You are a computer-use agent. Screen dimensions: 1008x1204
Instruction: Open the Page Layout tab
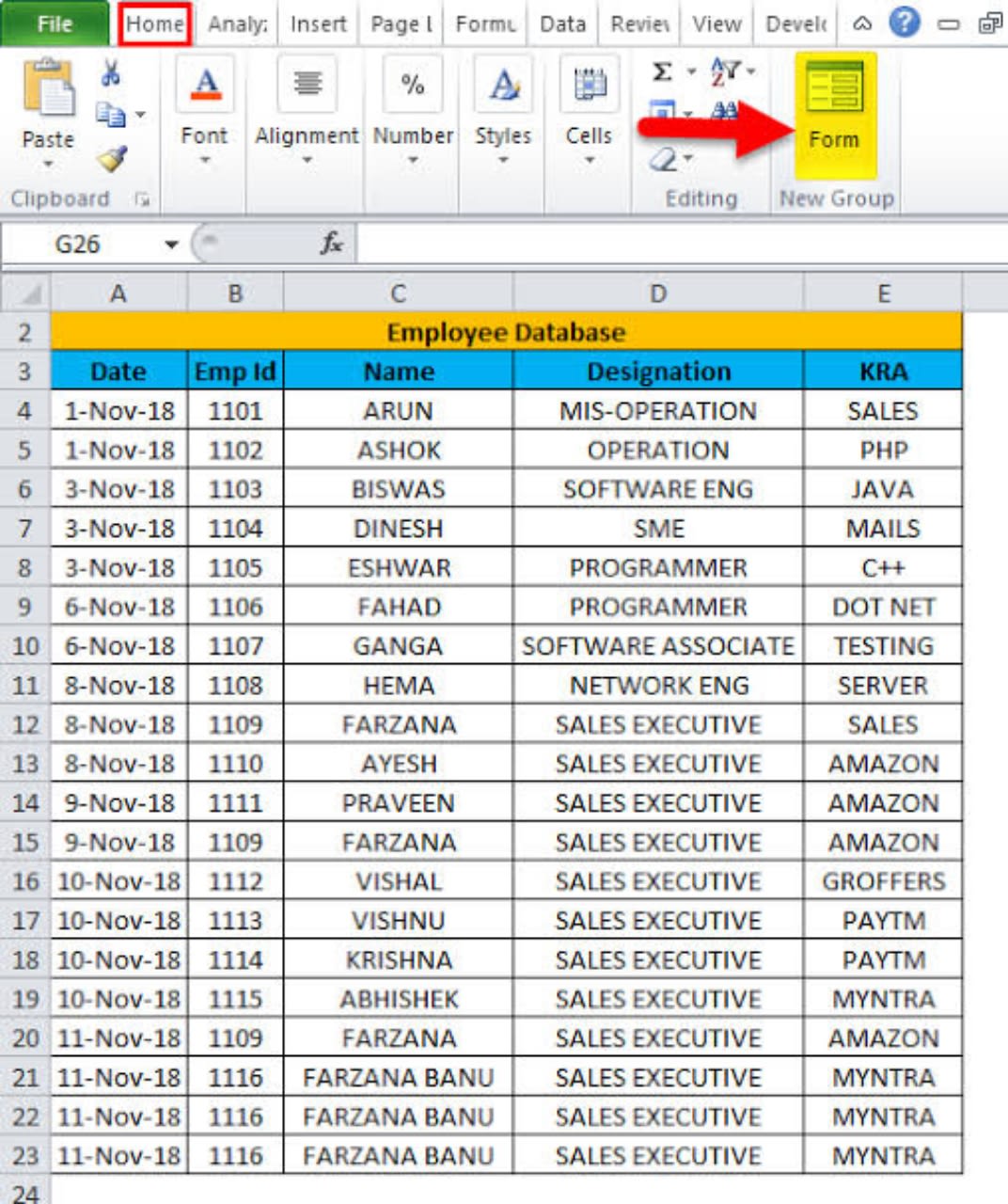[x=402, y=24]
